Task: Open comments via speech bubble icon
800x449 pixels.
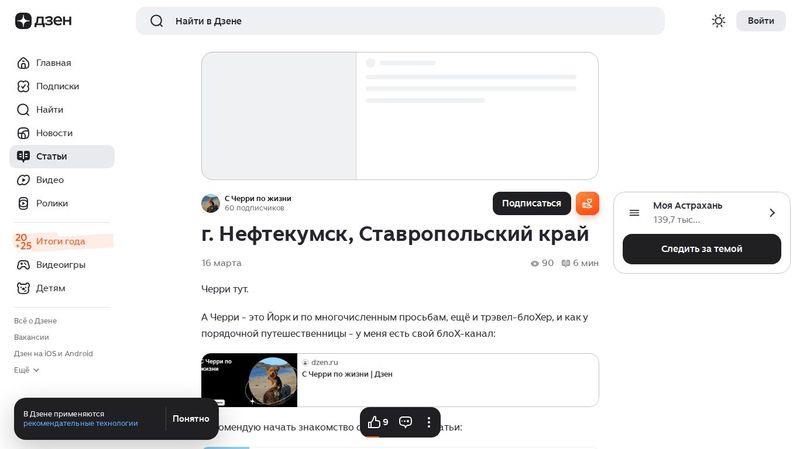Action: coord(406,422)
